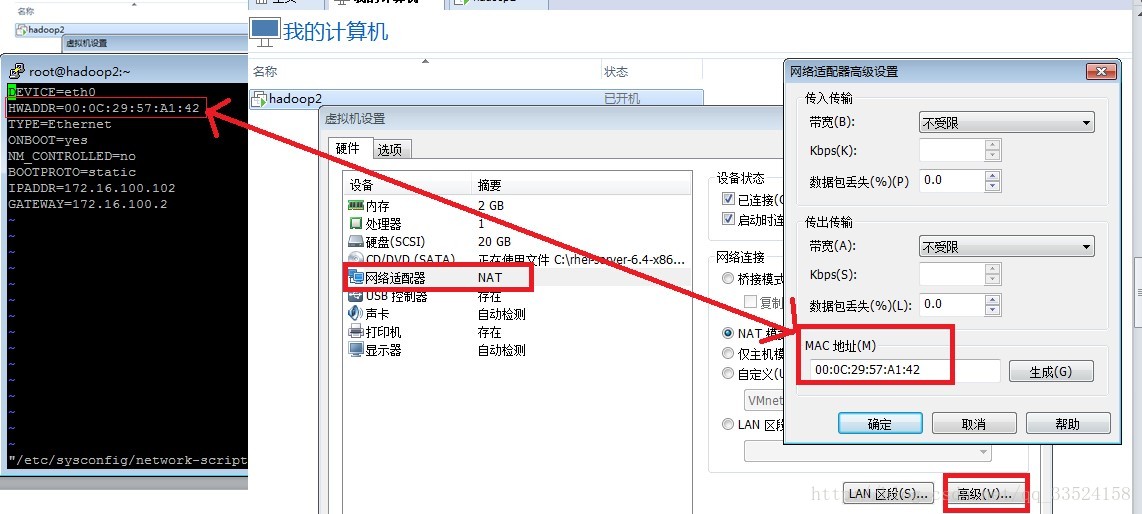Click the MAC address input field
Viewport: 1142px width, 514px height.
point(905,370)
